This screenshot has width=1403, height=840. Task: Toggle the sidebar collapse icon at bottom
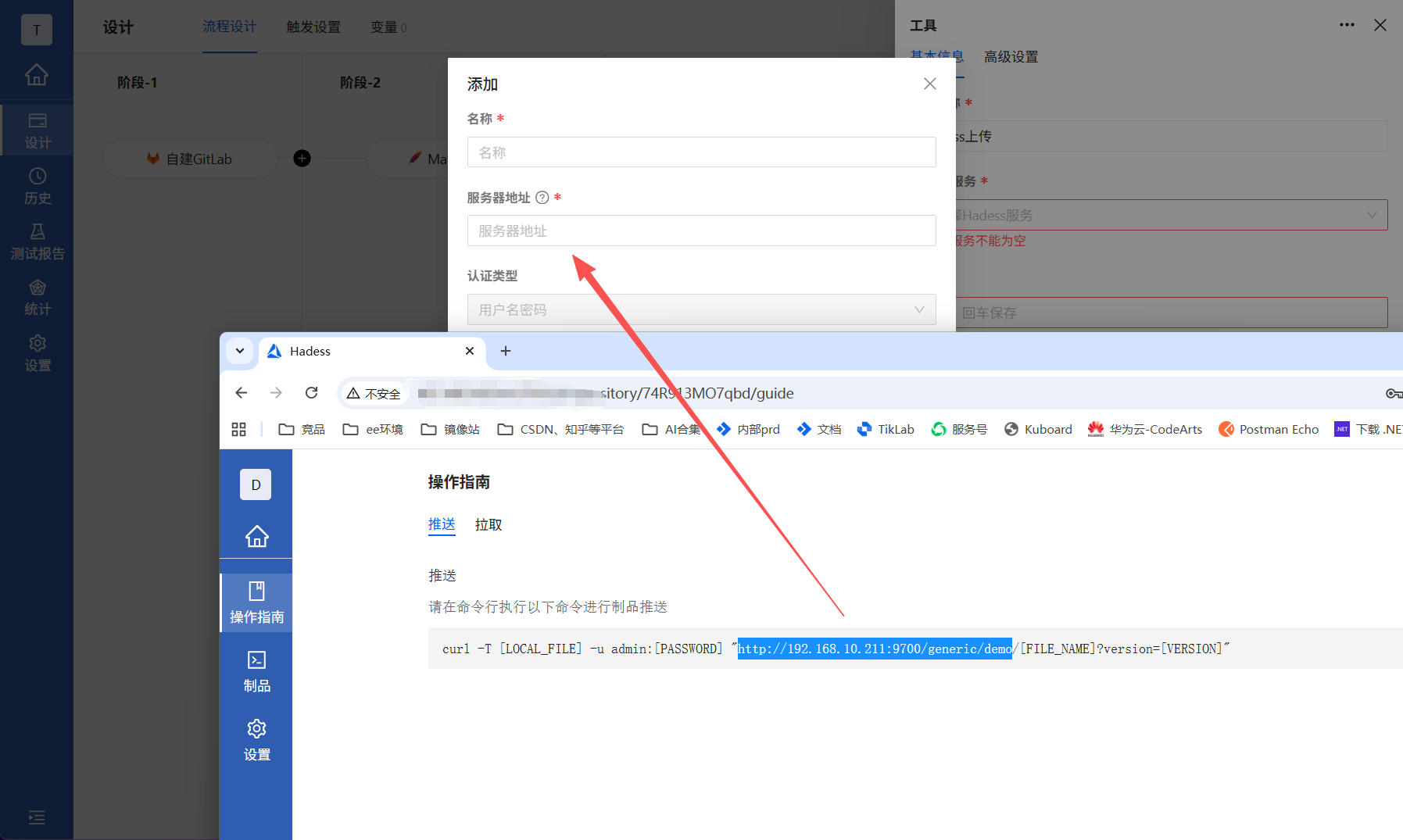pos(37,817)
